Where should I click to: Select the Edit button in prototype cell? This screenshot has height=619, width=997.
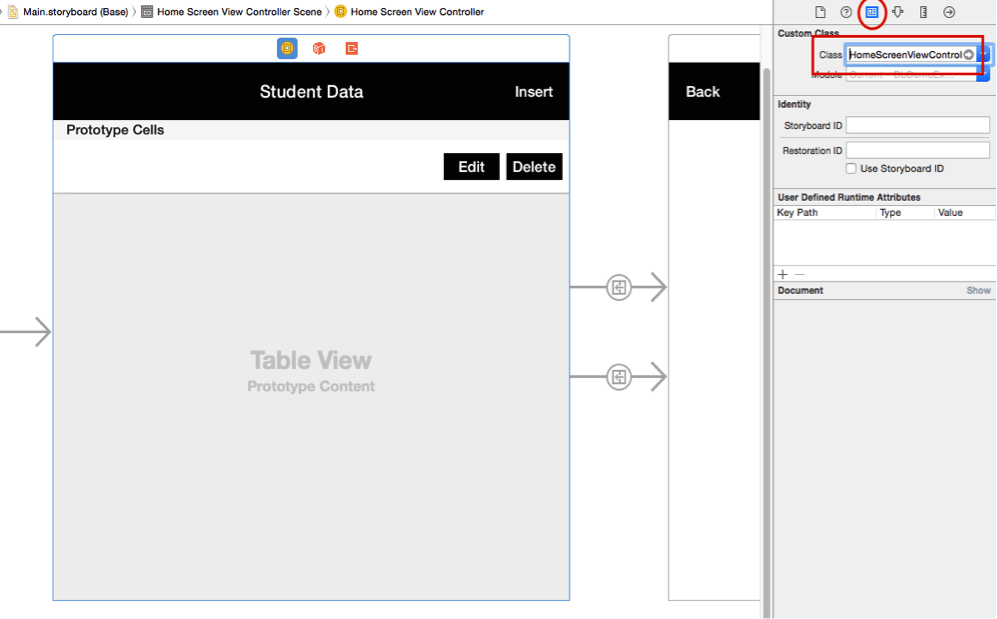[x=471, y=167]
